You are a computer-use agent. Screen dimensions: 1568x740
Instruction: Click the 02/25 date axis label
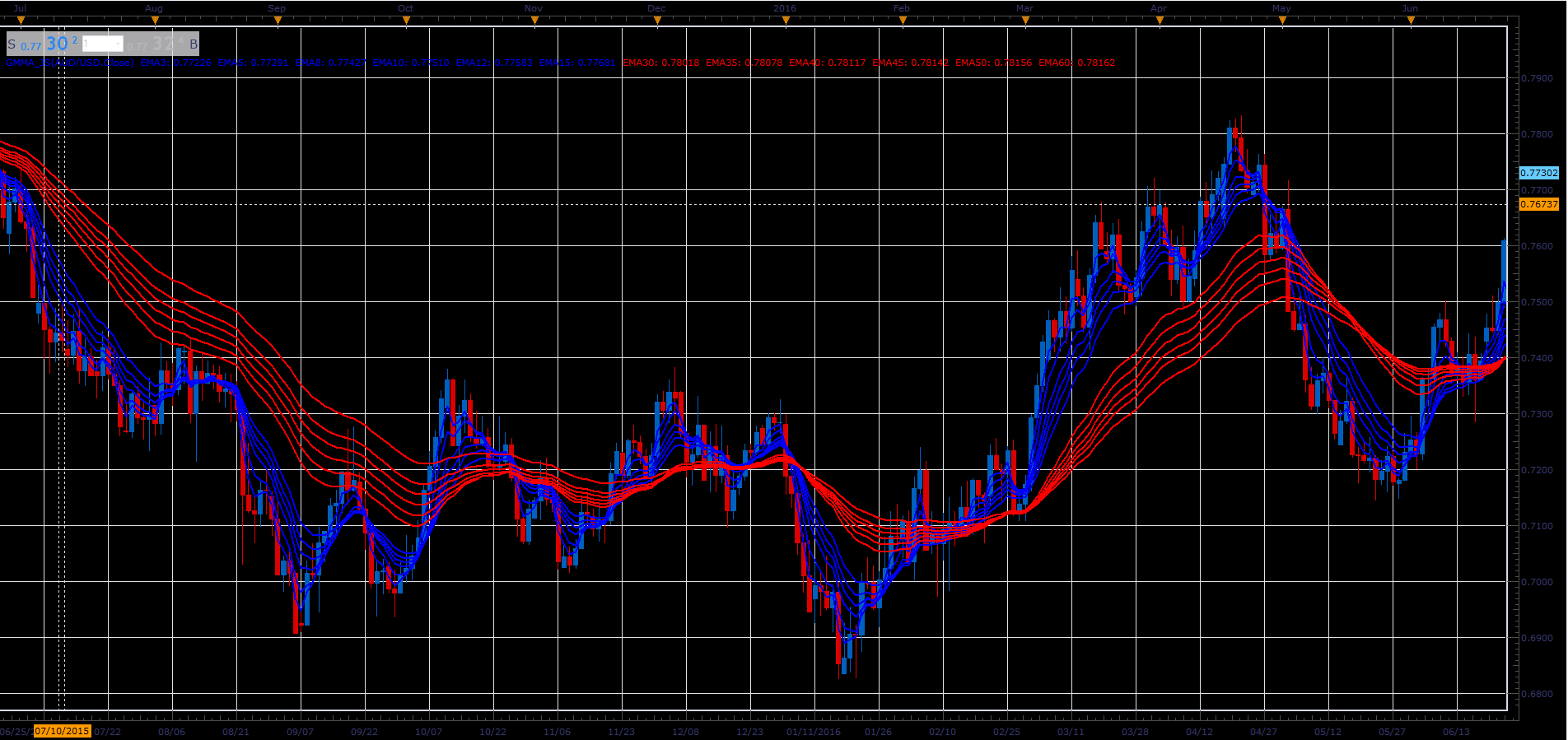point(1006,732)
